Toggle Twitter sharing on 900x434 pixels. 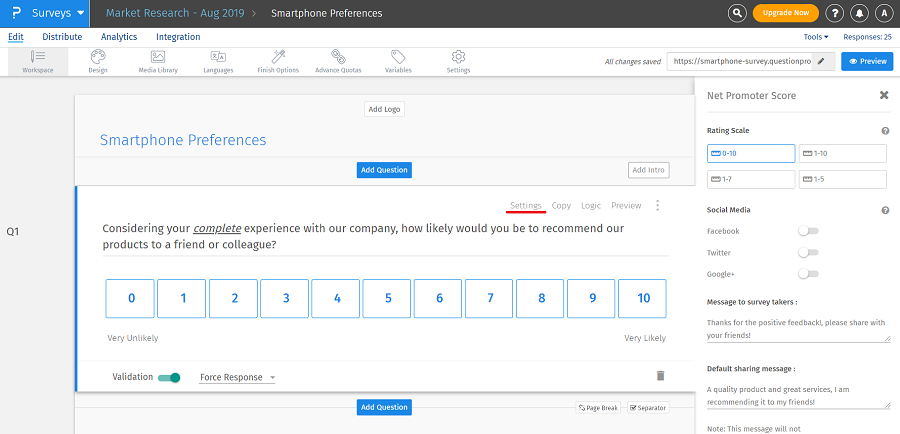(x=808, y=253)
